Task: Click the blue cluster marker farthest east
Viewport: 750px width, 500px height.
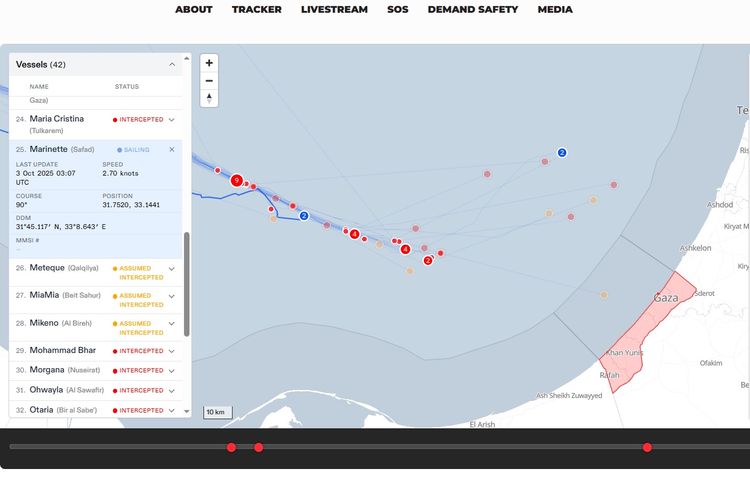Action: tap(562, 152)
